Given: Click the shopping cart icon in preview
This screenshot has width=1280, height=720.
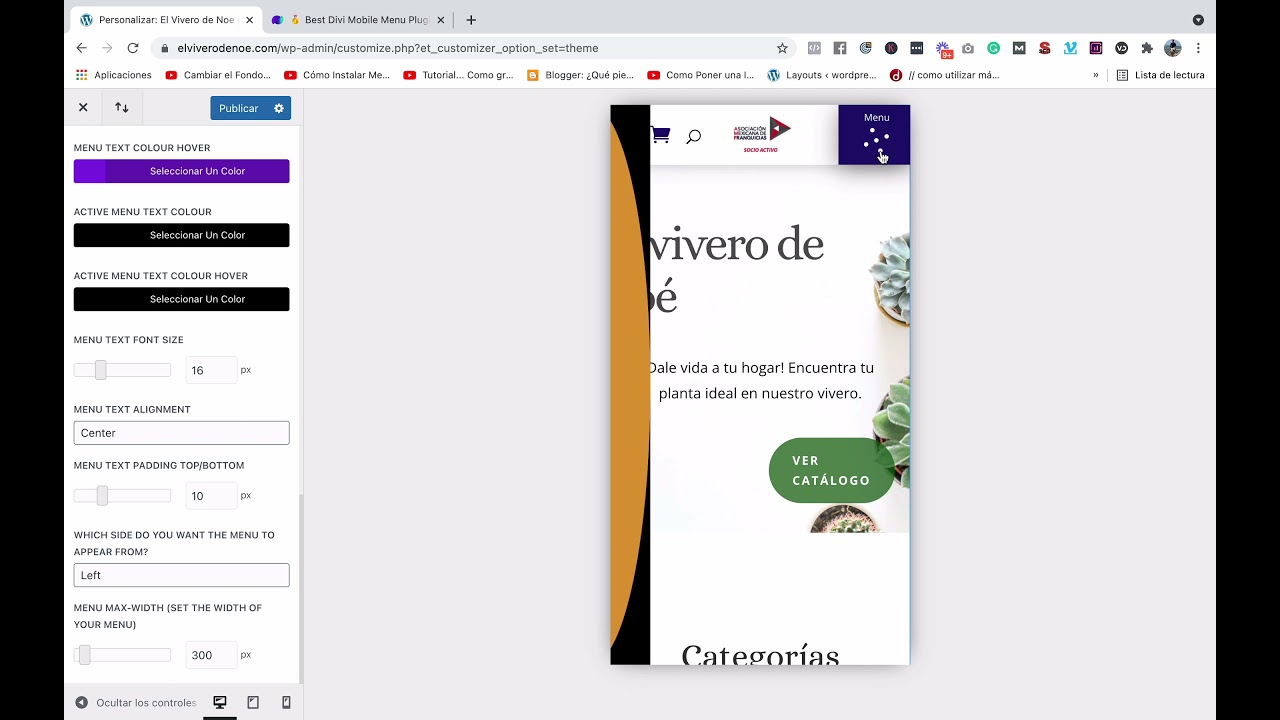Looking at the screenshot, I should pyautogui.click(x=660, y=135).
